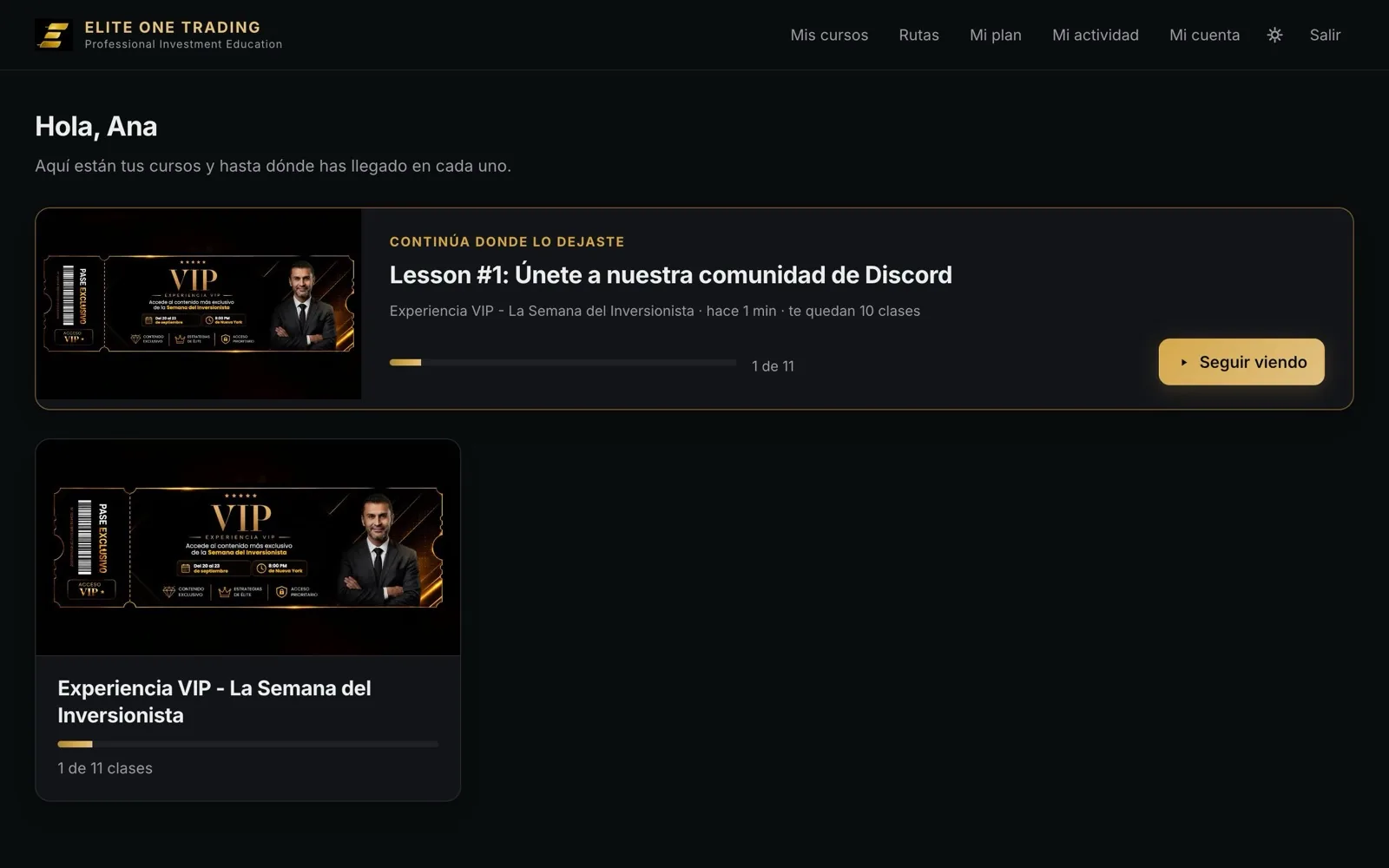Go to the Rutas menu item
The image size is (1389, 868).
(918, 35)
